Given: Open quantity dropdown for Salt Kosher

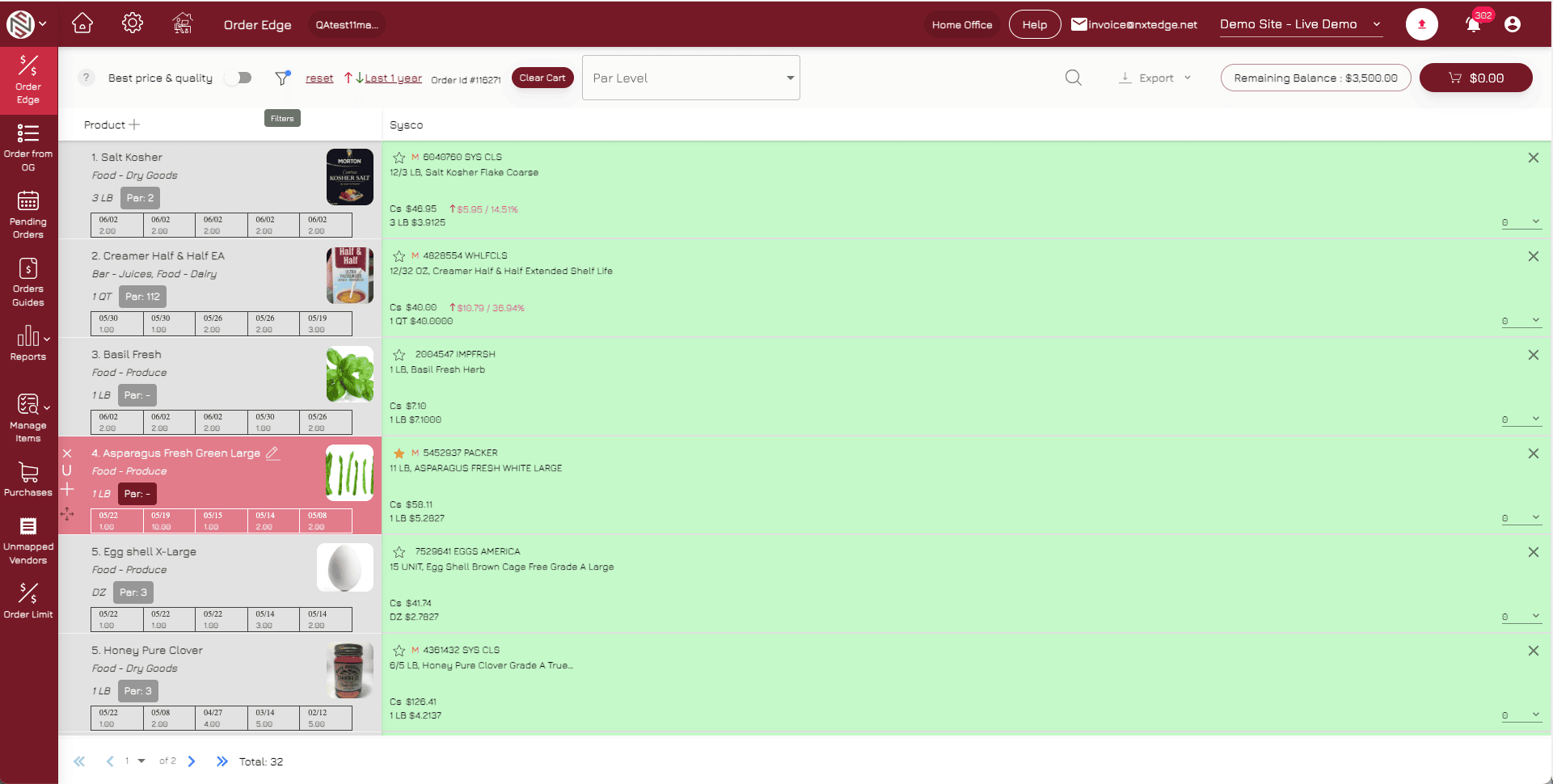Looking at the screenshot, I should coord(1521,222).
